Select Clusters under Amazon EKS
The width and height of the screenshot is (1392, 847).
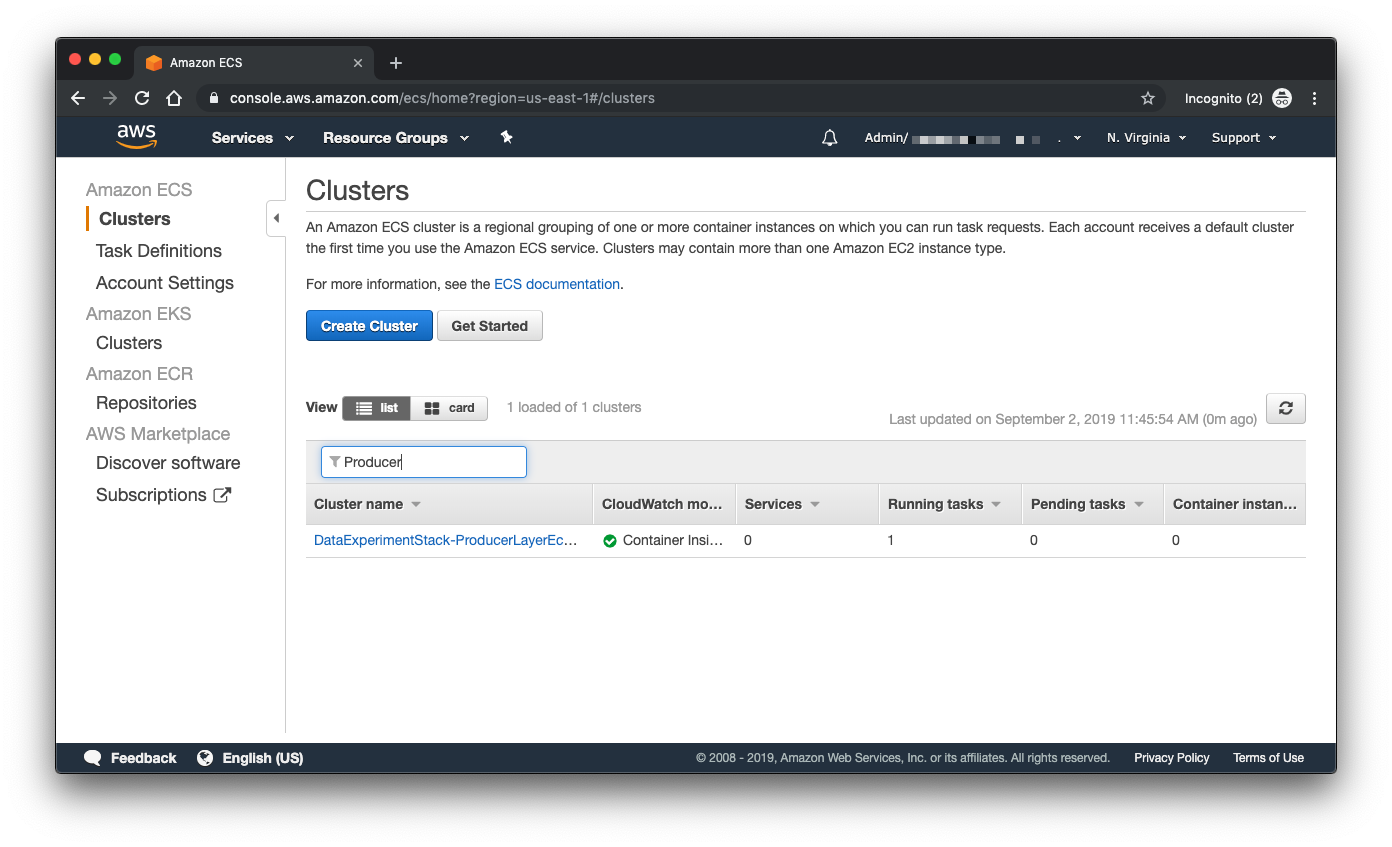tap(129, 343)
